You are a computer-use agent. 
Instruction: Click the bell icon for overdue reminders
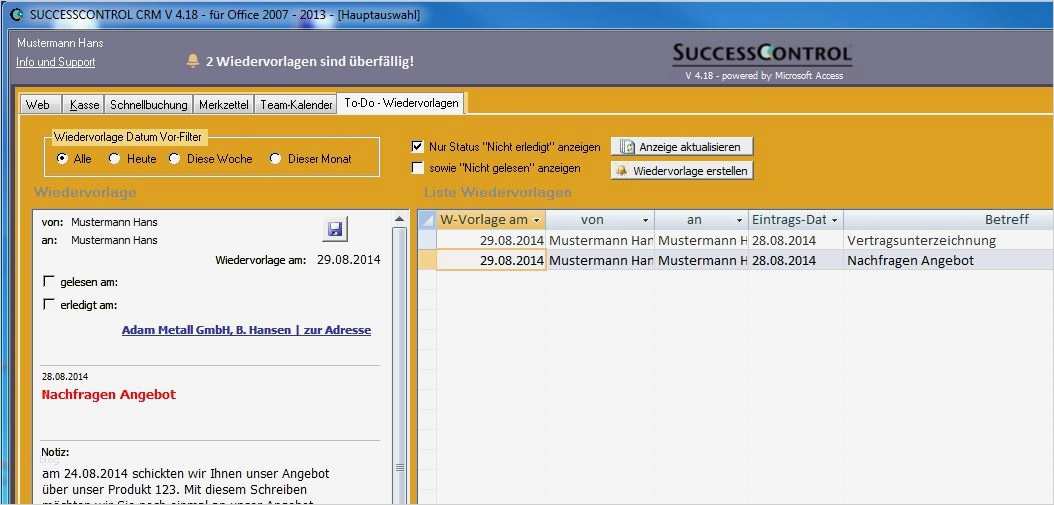coord(193,61)
